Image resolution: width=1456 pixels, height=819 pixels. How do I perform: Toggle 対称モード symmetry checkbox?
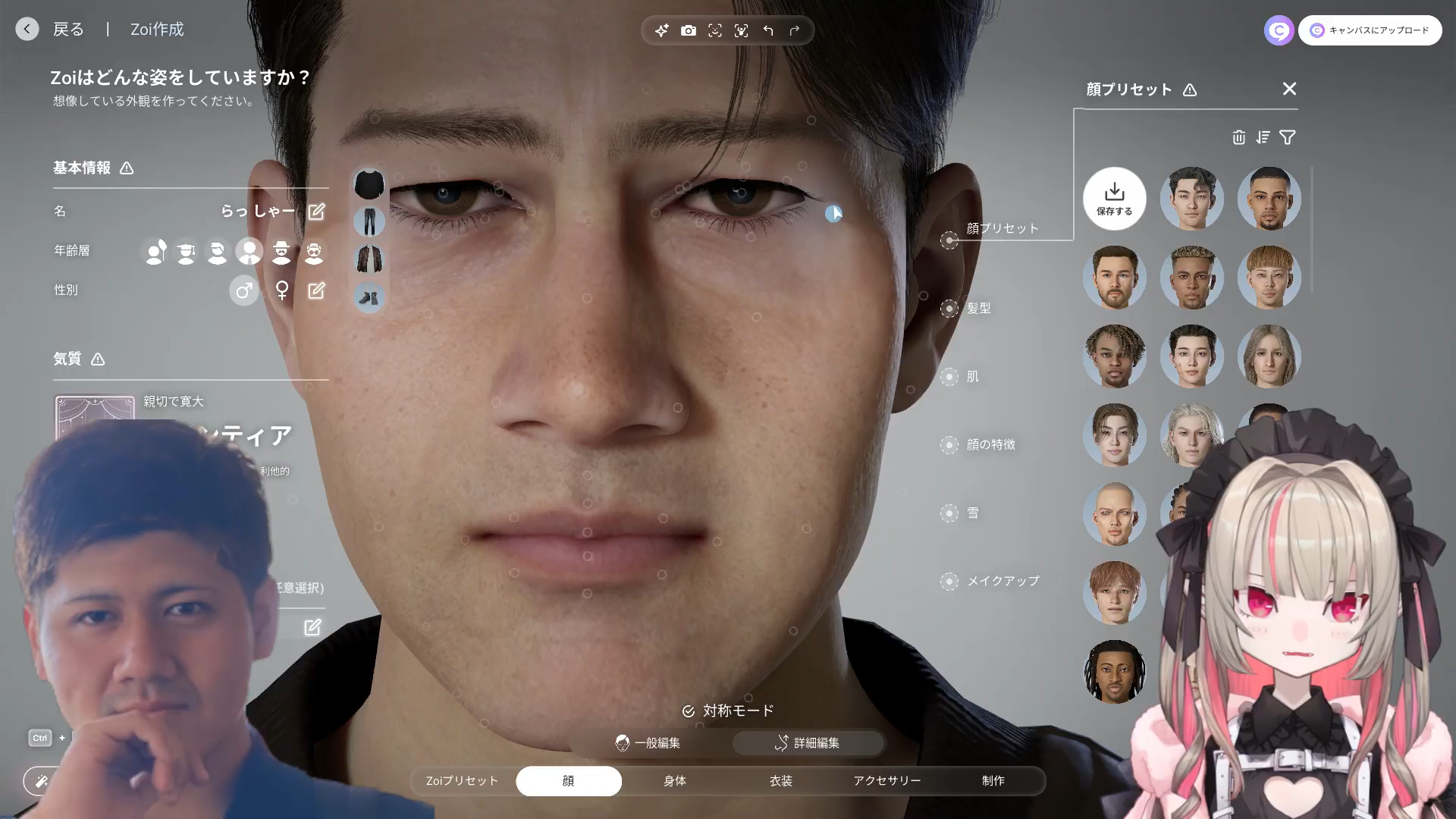[x=689, y=711]
